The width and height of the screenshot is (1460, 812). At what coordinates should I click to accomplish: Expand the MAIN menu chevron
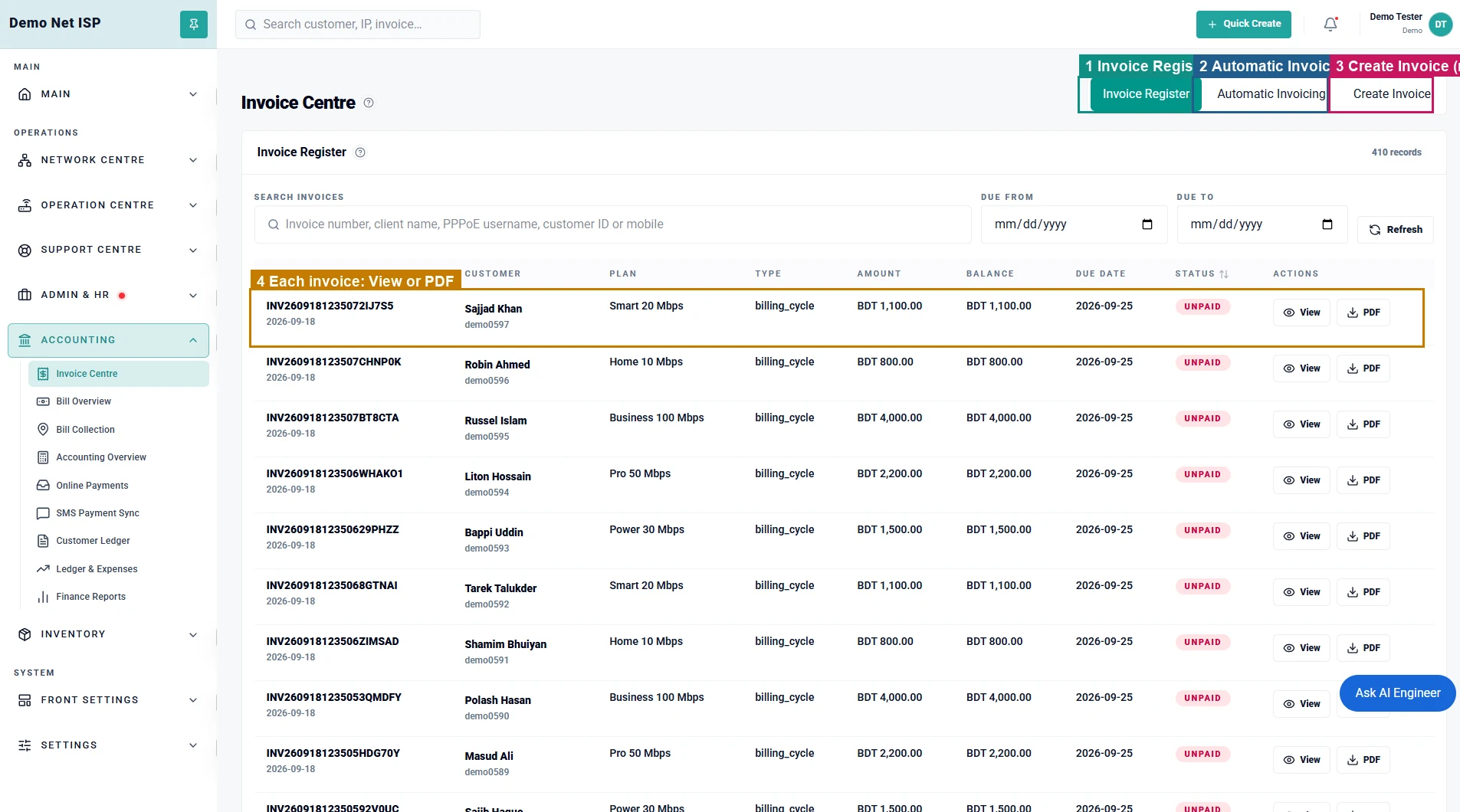point(193,94)
